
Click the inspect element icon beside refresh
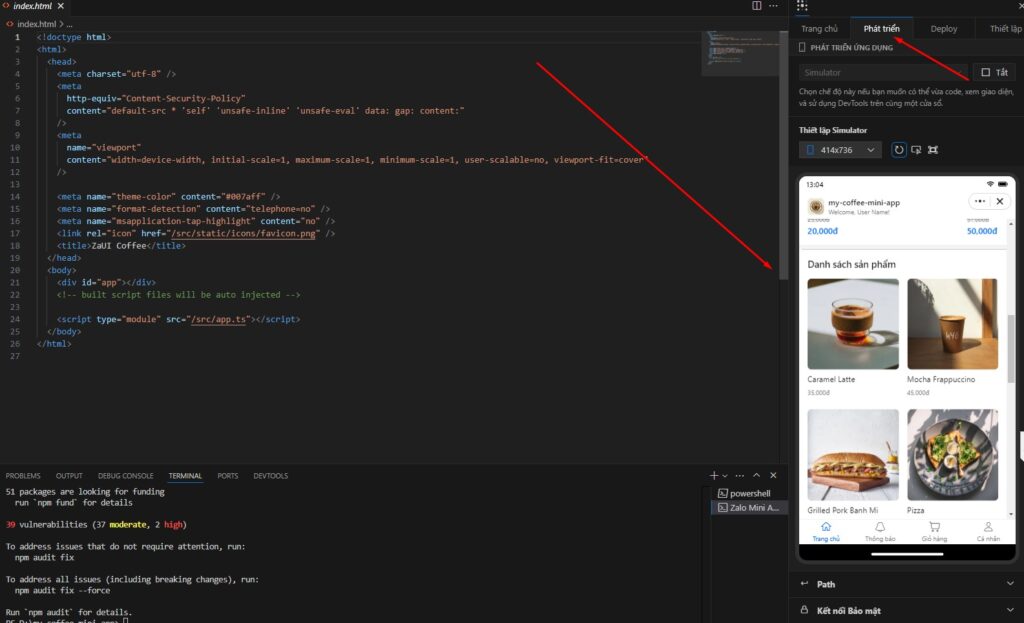[x=916, y=150]
